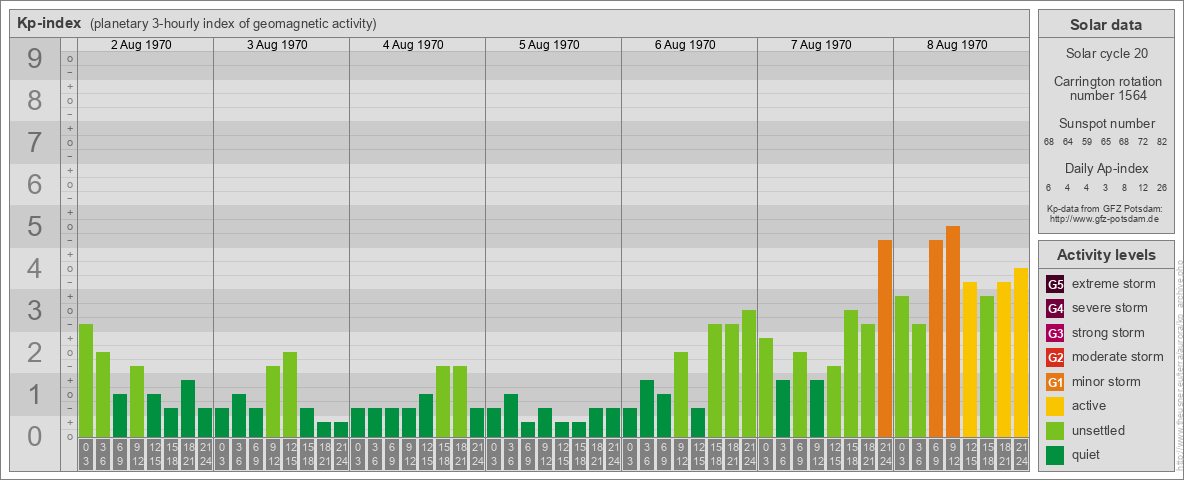Click the 'unsettled' legend label
Image resolution: width=1184 pixels, height=480 pixels.
click(1098, 430)
